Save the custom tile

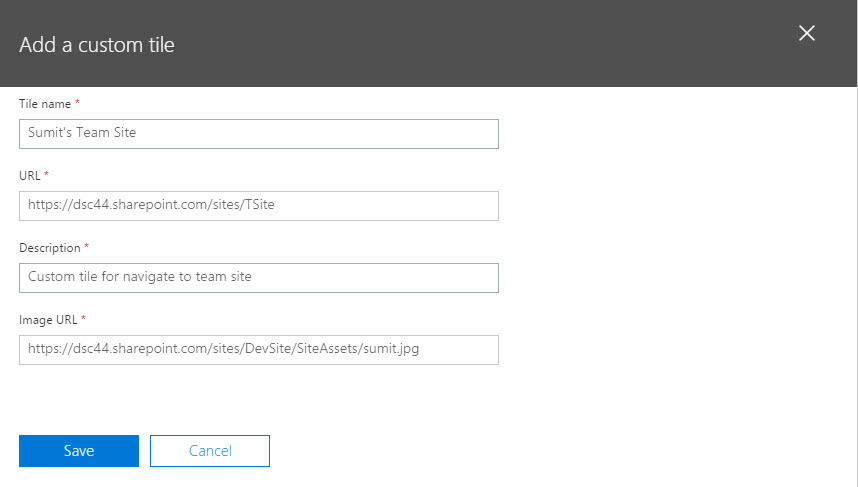pyautogui.click(x=79, y=451)
